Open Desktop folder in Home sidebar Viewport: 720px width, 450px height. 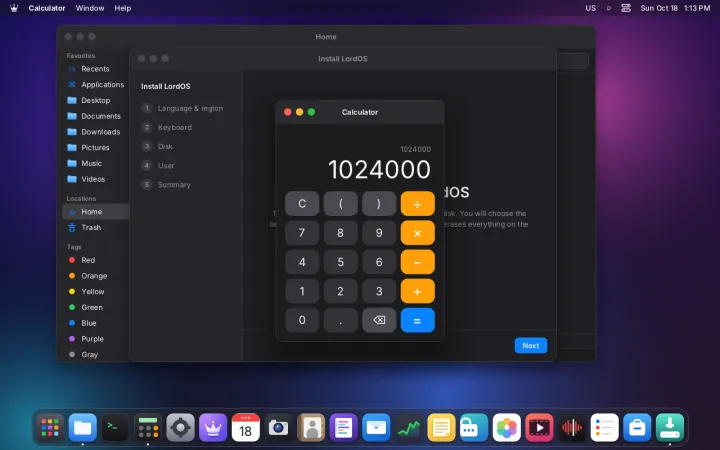[95, 100]
